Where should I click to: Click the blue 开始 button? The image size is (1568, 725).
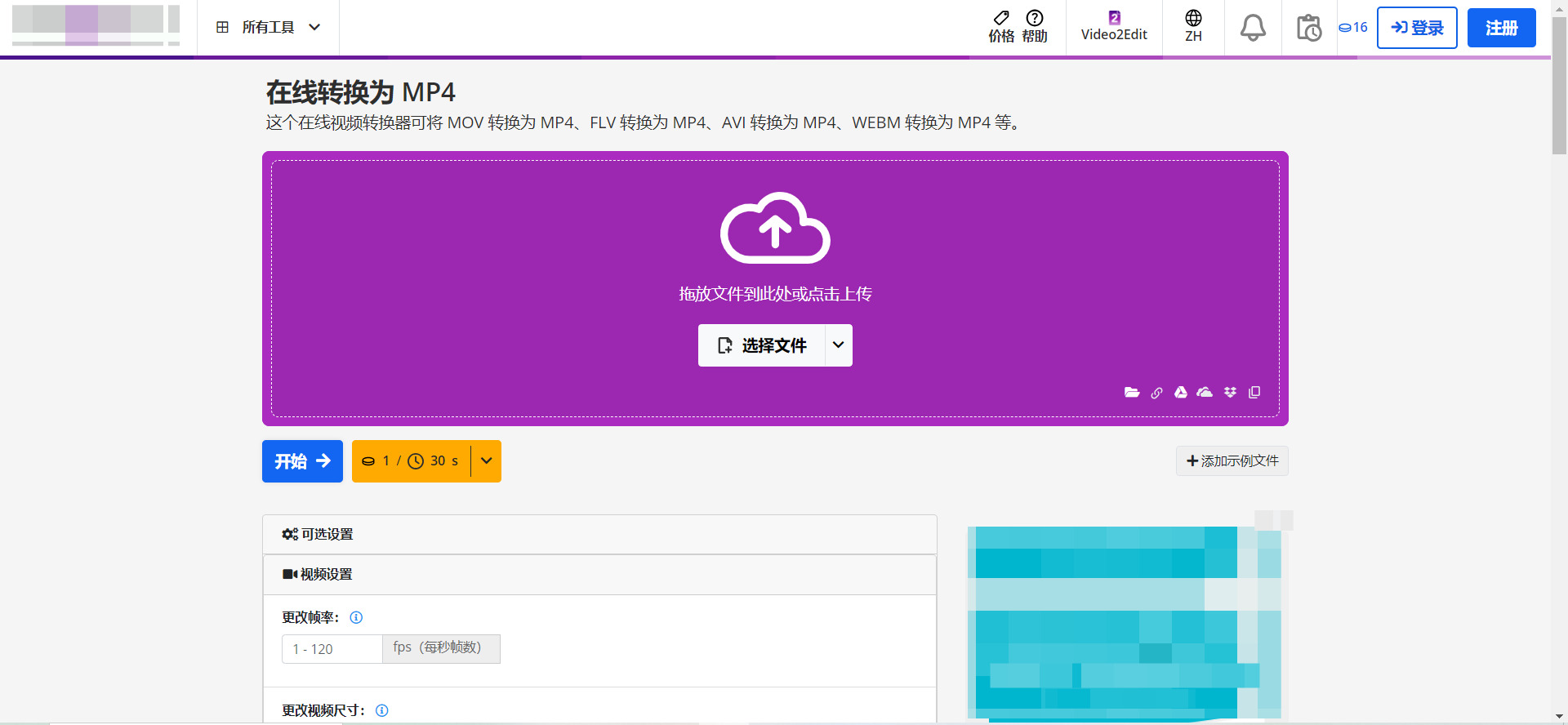(x=302, y=461)
